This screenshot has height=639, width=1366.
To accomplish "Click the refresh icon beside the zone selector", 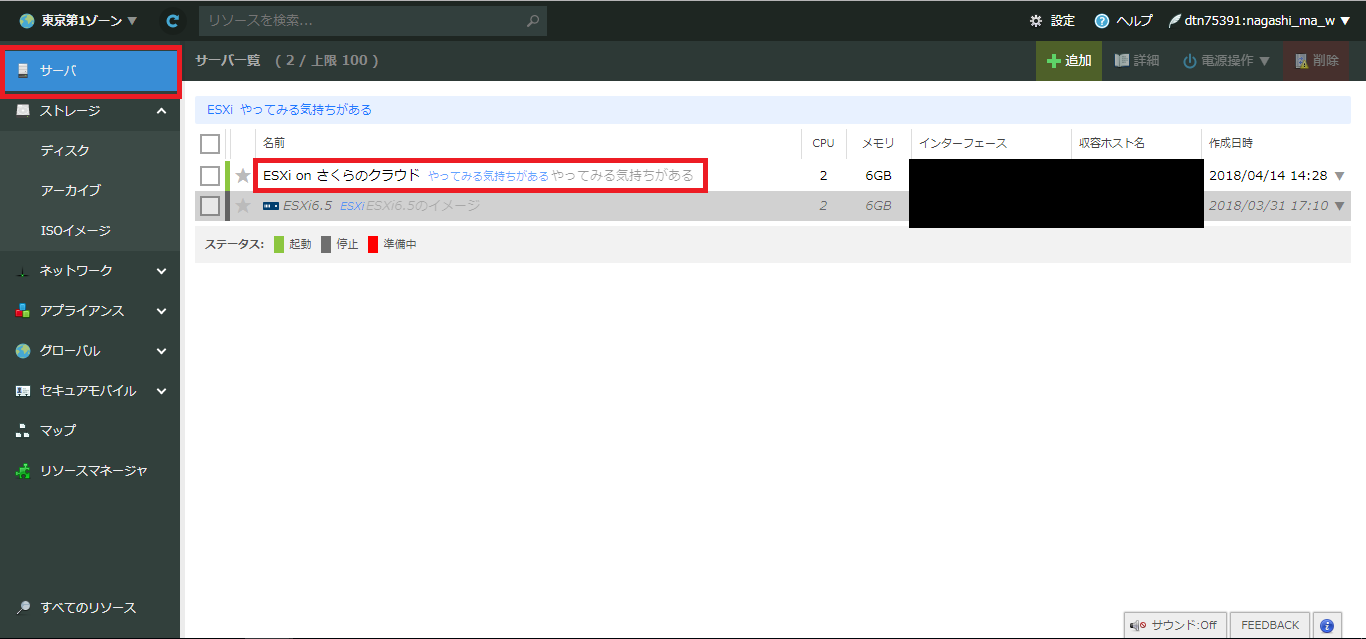I will point(173,20).
